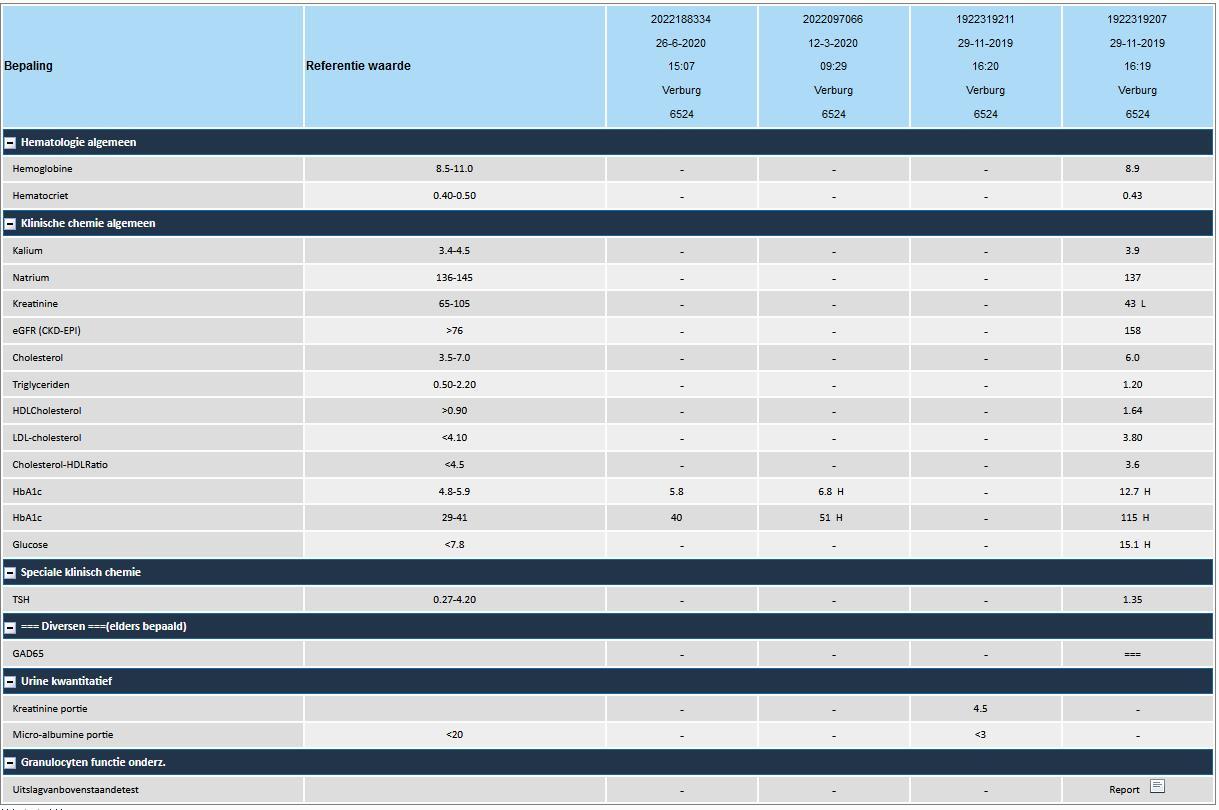1219x810 pixels.
Task: Select the Glucose high result 15.1 H
Action: point(1136,545)
